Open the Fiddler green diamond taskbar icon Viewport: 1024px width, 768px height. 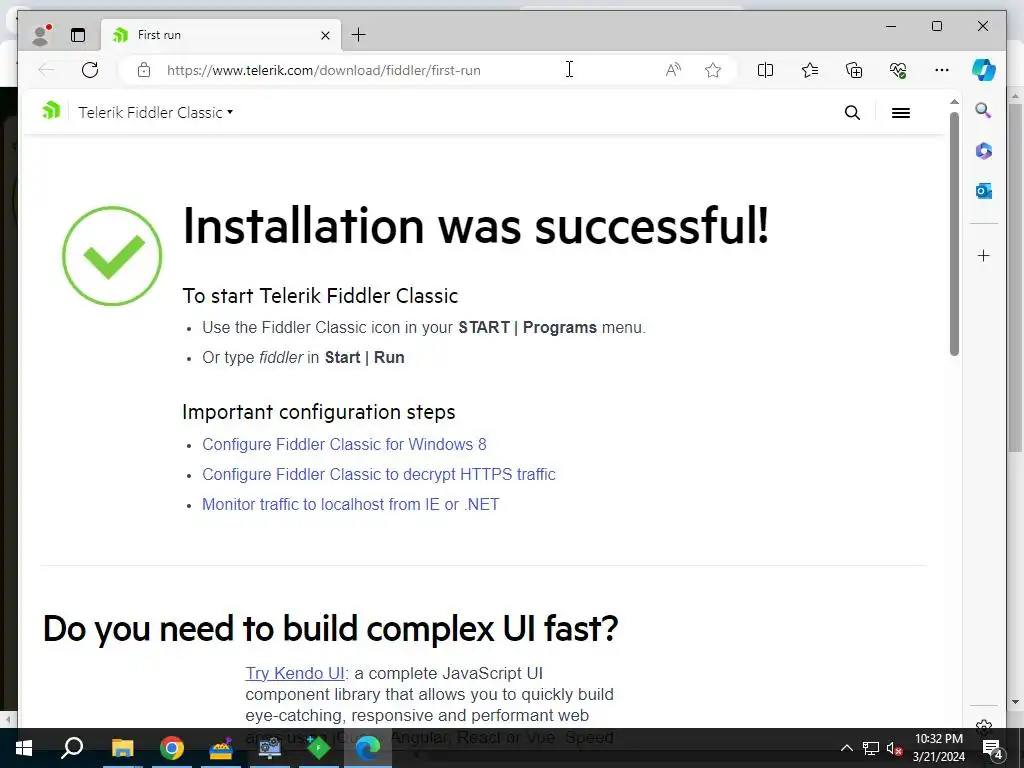[x=319, y=748]
